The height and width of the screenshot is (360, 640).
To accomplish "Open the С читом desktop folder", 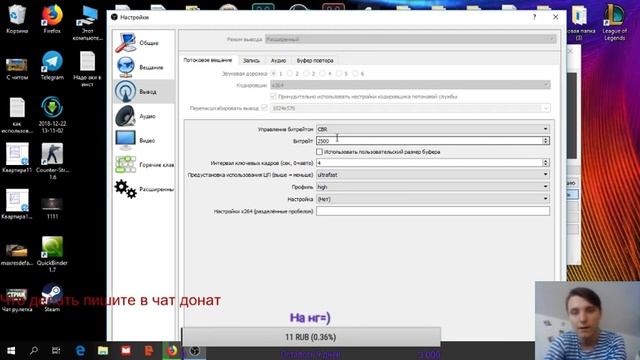I will (17, 68).
